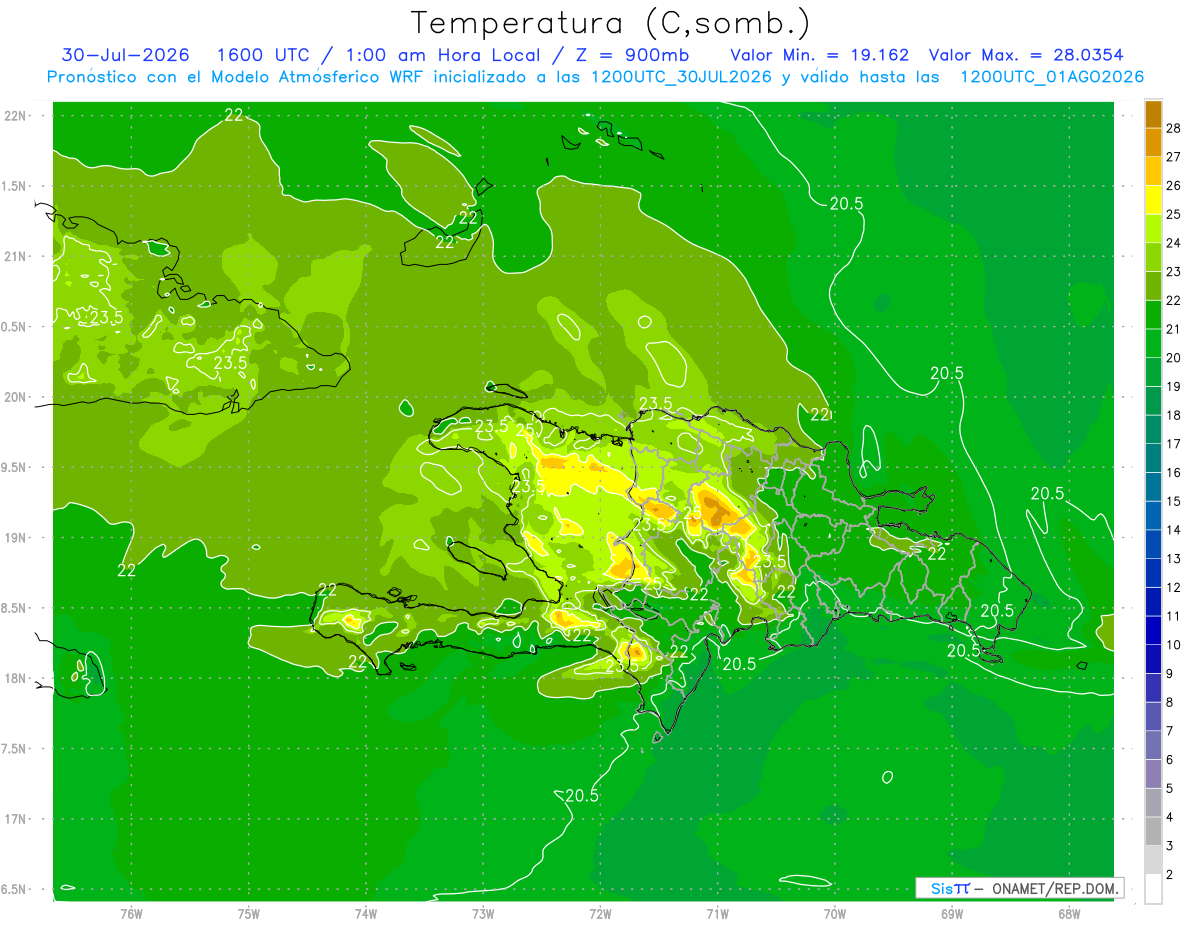Click legend value '13'
The width and height of the screenshot is (1200, 927).
pyautogui.click(x=1174, y=559)
